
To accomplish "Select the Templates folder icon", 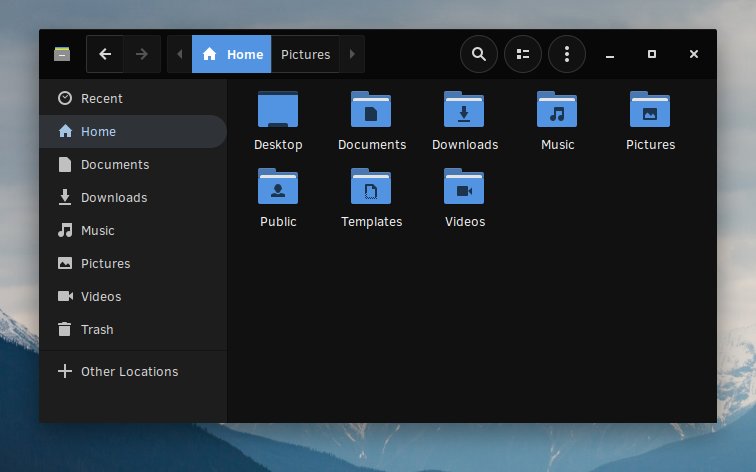I will [x=371, y=187].
